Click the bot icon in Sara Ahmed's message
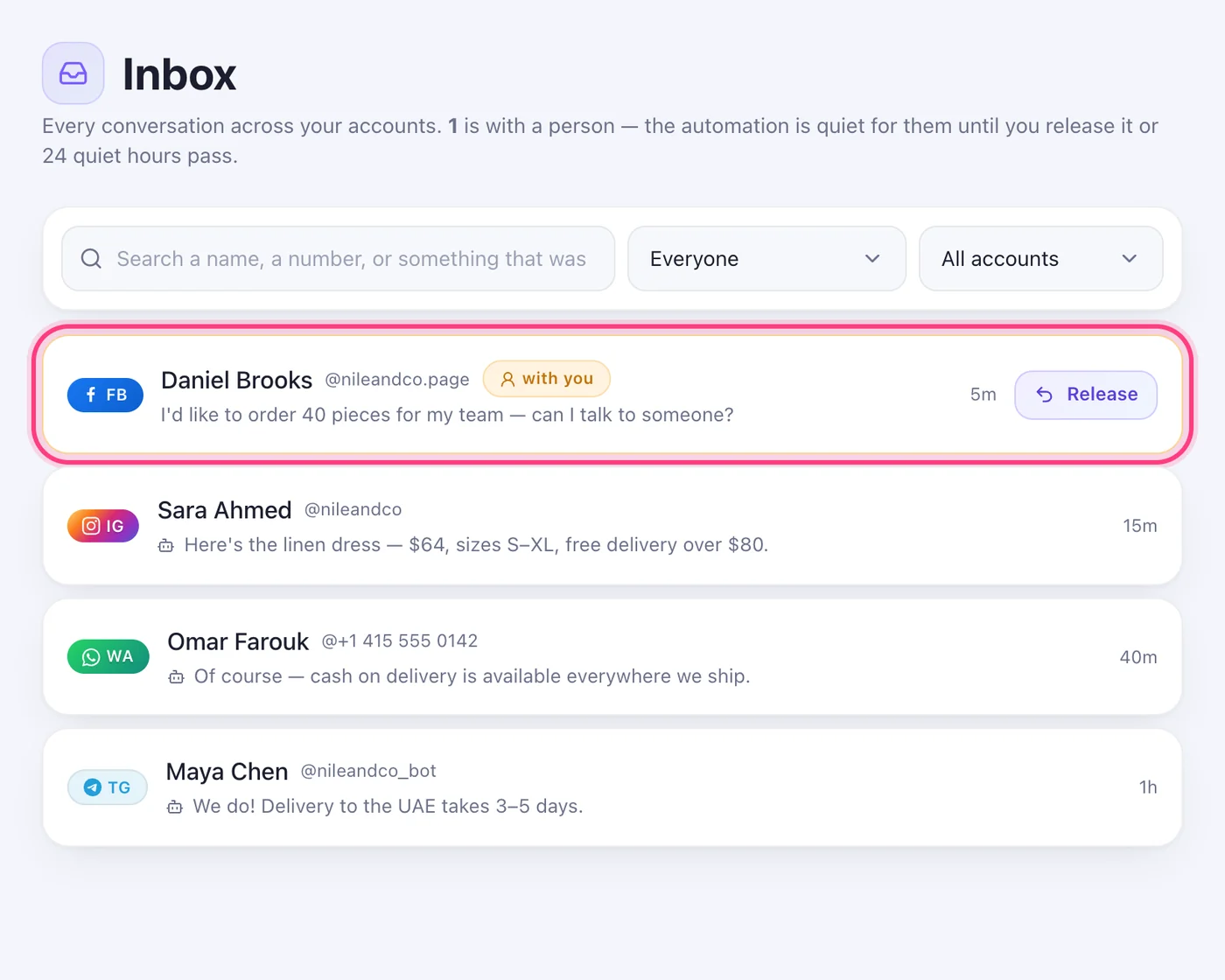The width and height of the screenshot is (1225, 980). coord(165,546)
